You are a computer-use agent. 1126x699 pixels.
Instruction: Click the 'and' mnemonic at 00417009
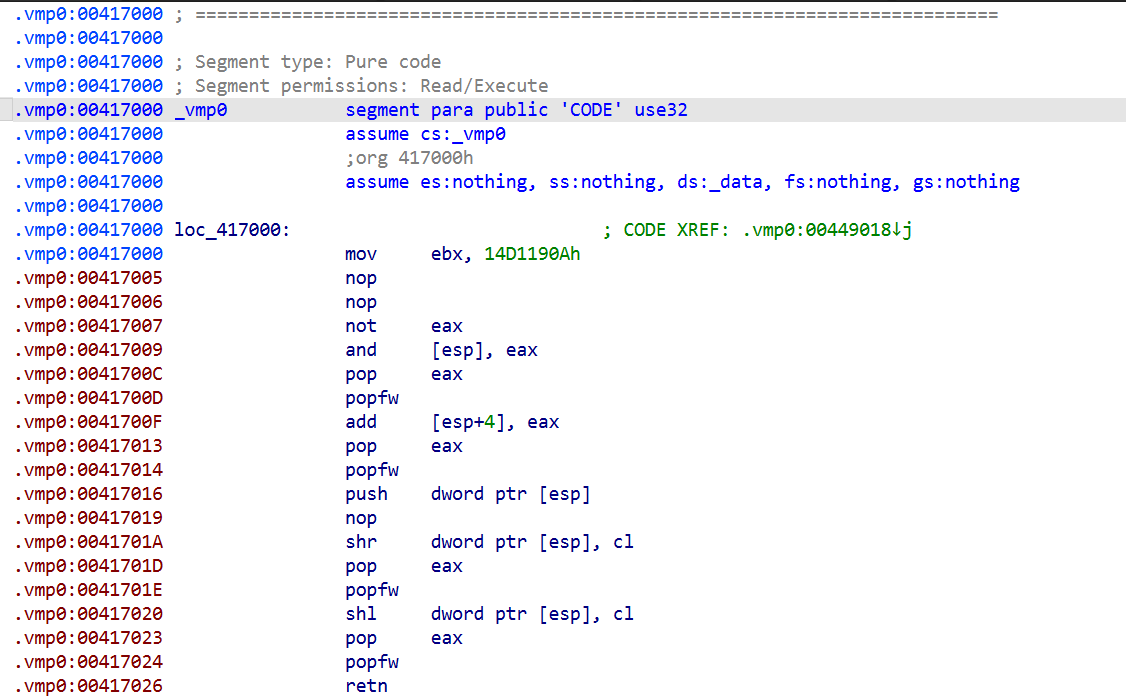click(361, 350)
